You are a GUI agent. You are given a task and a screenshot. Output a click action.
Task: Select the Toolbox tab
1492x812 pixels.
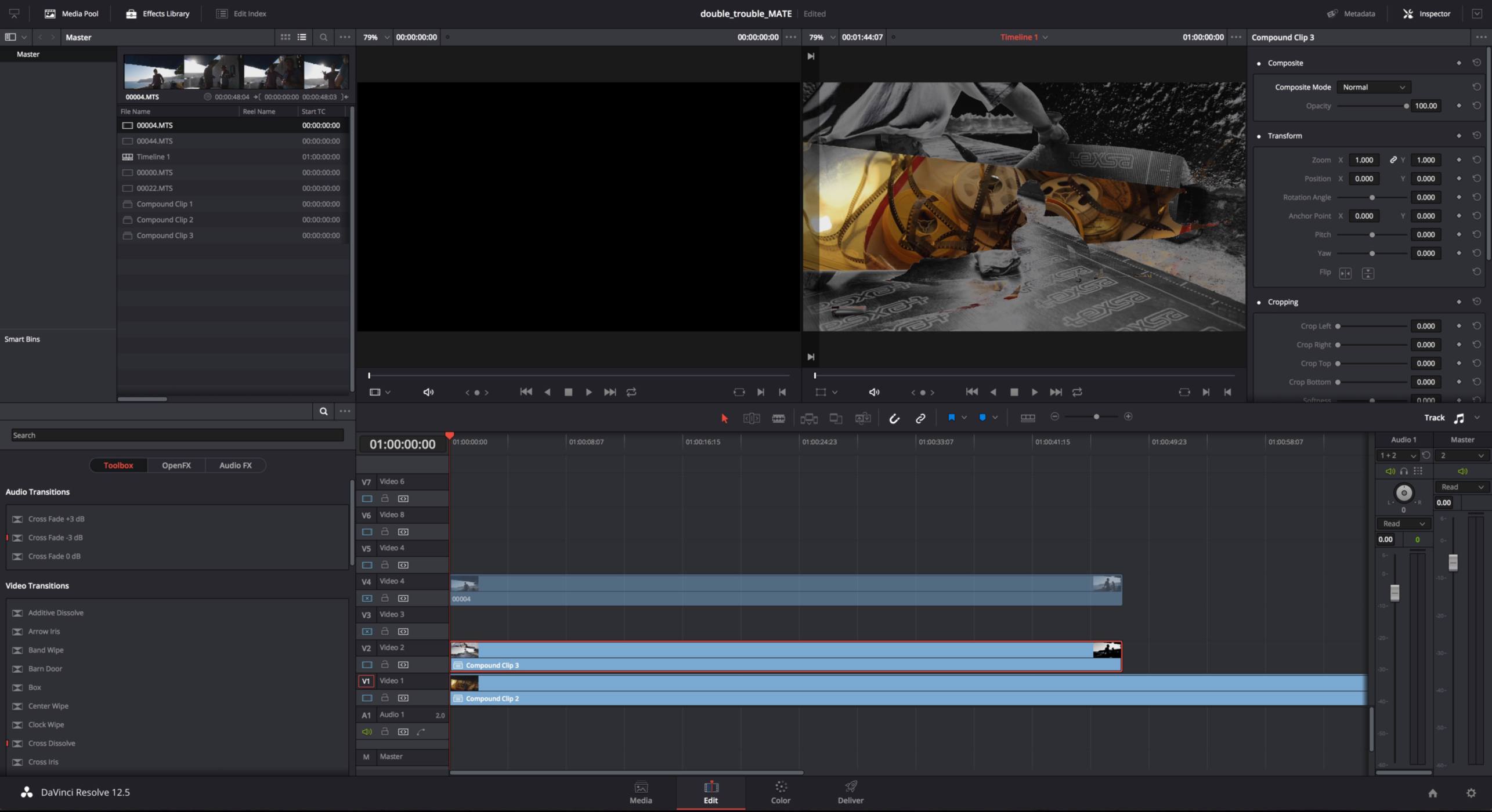click(118, 465)
